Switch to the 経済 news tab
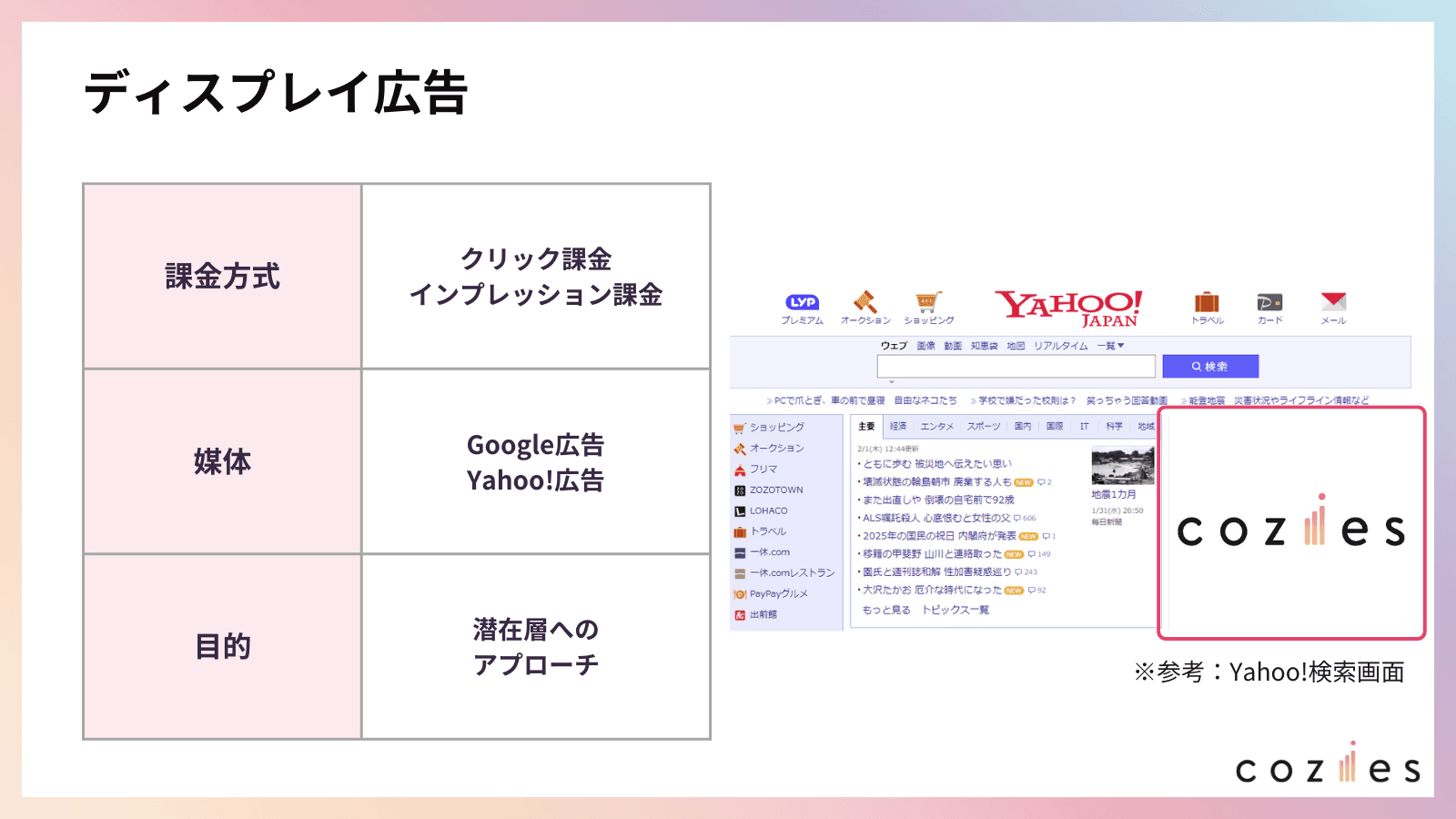The height and width of the screenshot is (819, 1456). pos(898,426)
